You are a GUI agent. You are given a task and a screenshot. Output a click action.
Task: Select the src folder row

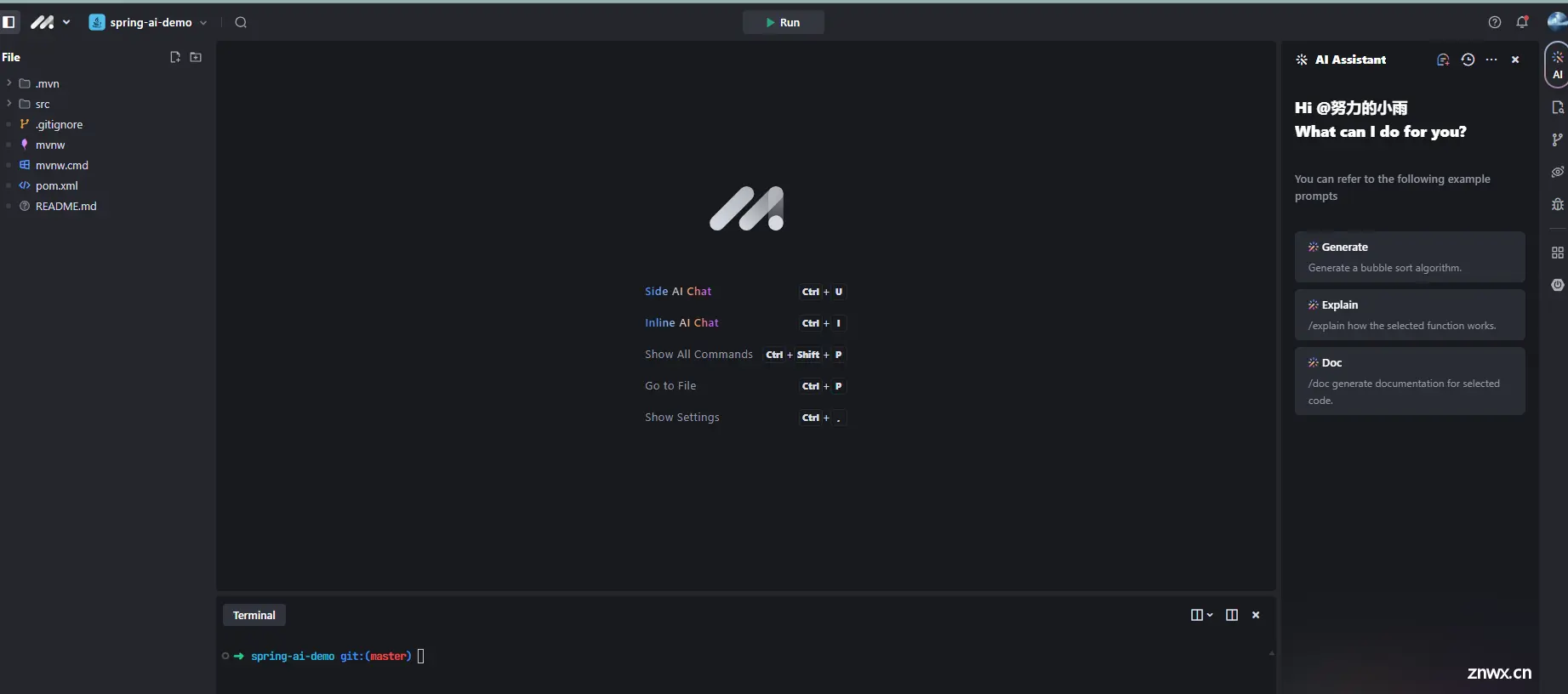pyautogui.click(x=107, y=104)
